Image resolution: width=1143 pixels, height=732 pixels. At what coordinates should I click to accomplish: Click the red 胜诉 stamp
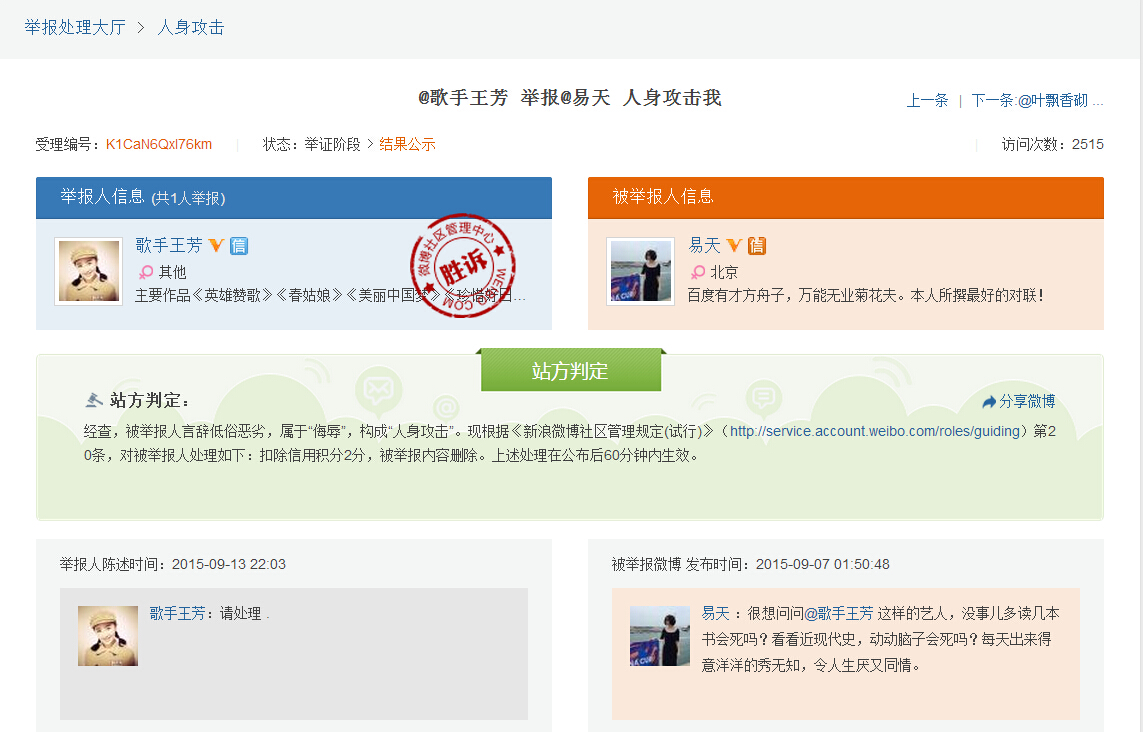pyautogui.click(x=461, y=267)
